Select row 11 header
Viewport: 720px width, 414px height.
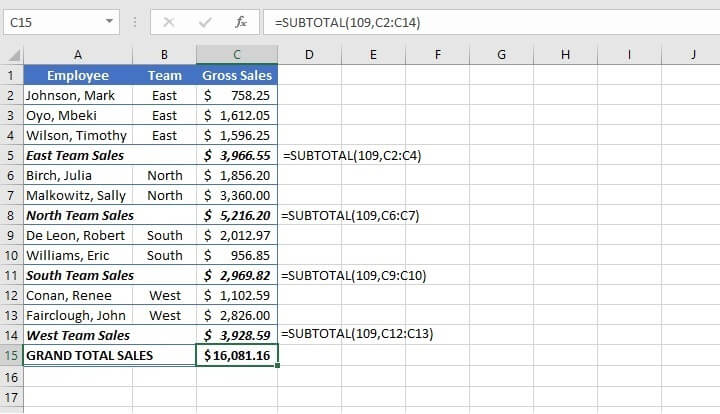(11, 275)
